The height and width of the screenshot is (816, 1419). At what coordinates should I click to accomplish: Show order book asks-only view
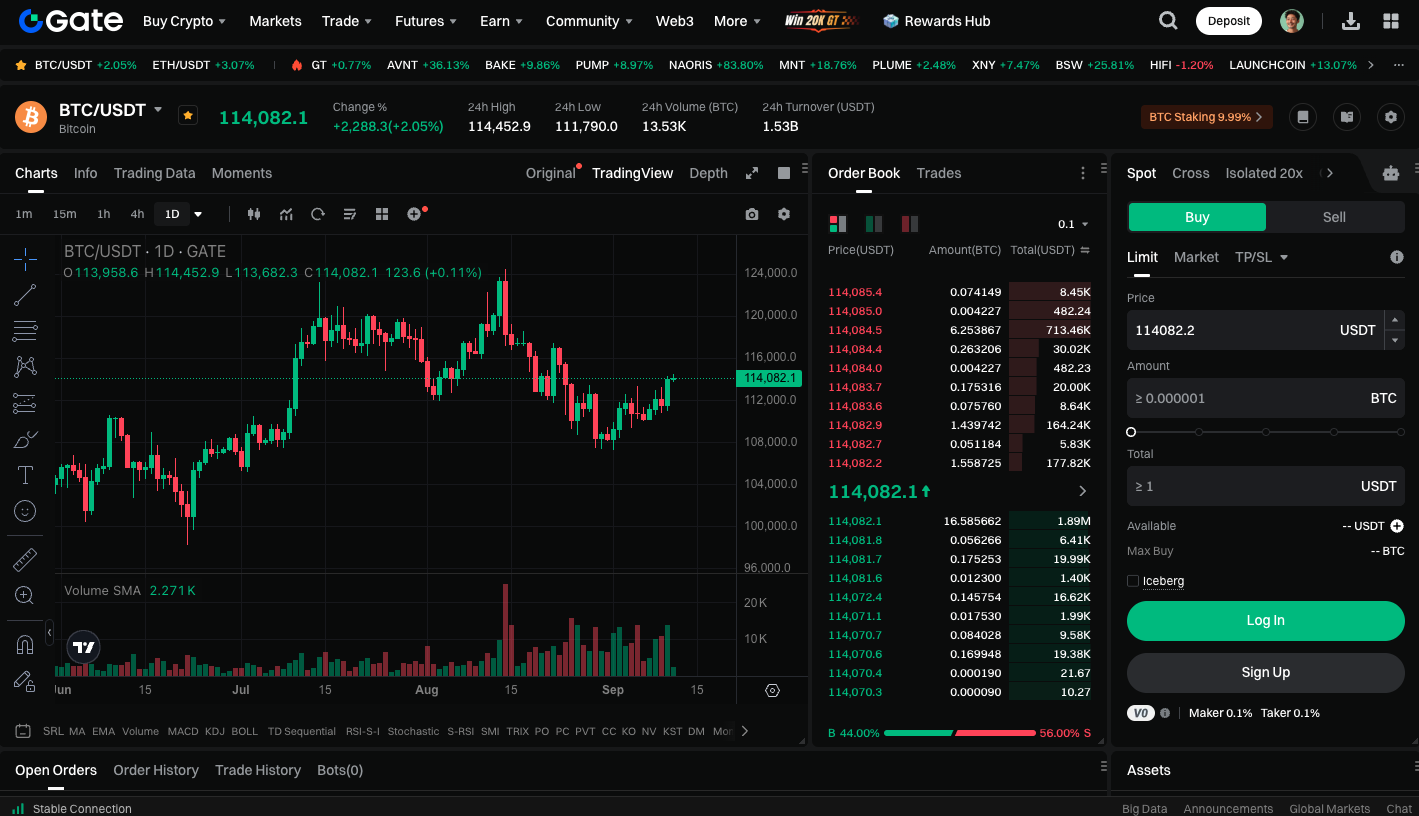[910, 223]
